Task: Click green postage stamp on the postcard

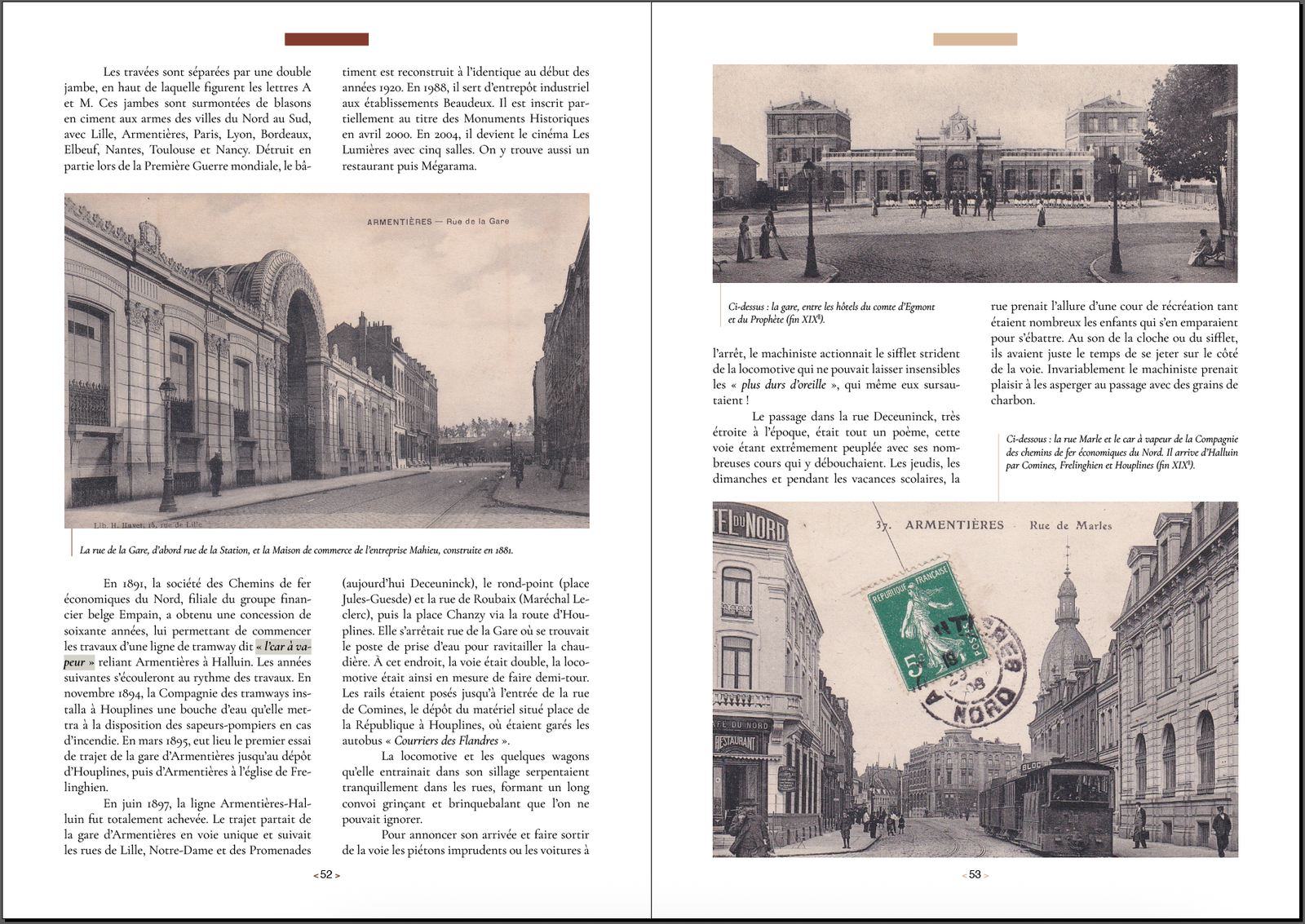Action: click(927, 624)
